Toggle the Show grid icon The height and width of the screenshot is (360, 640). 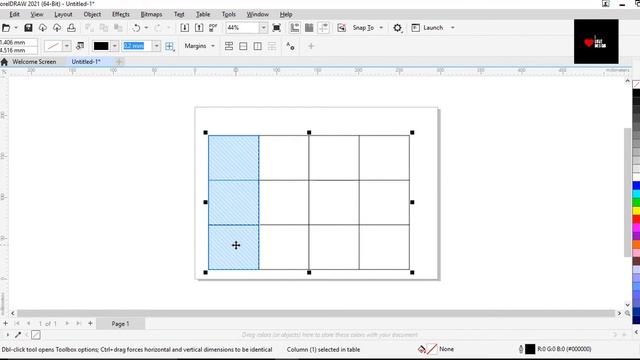309,28
